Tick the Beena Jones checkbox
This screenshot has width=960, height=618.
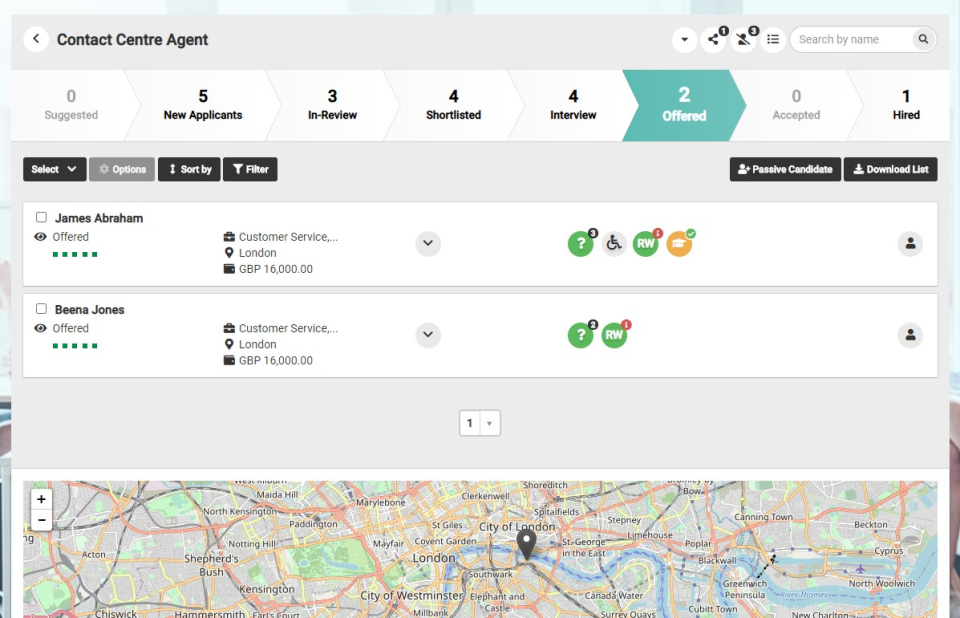click(41, 309)
